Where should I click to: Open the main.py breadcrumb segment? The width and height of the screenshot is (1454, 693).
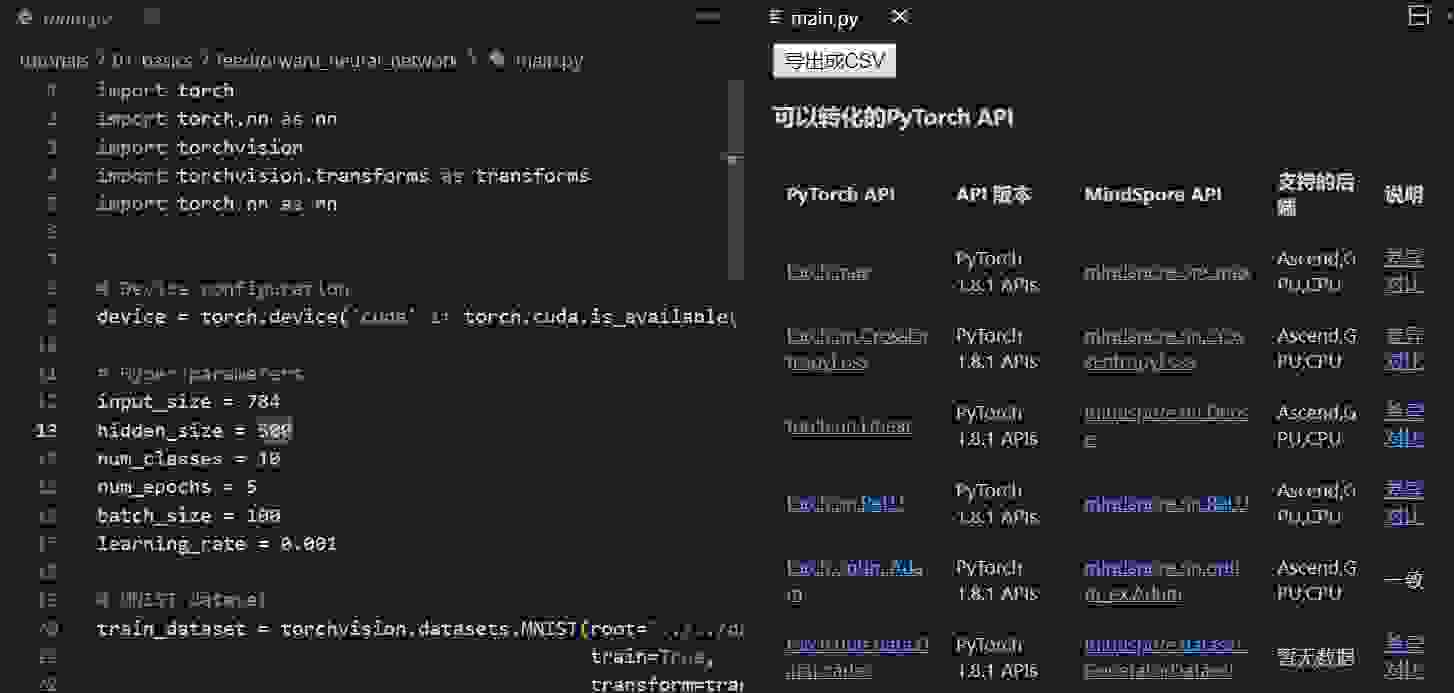click(548, 61)
